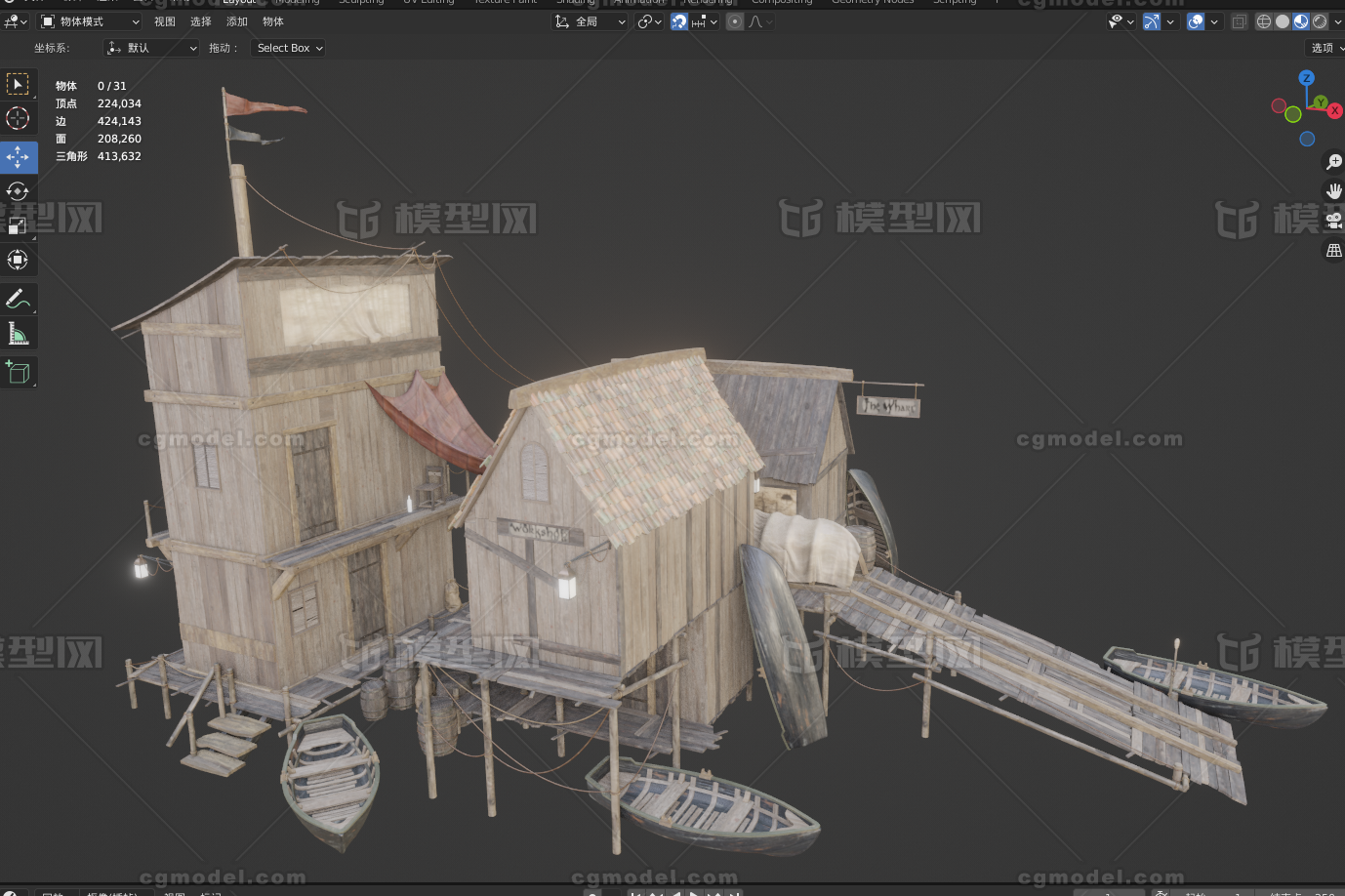The height and width of the screenshot is (896, 1345).
Task: Click the viewport zoom magnifier icon
Action: [1333, 162]
